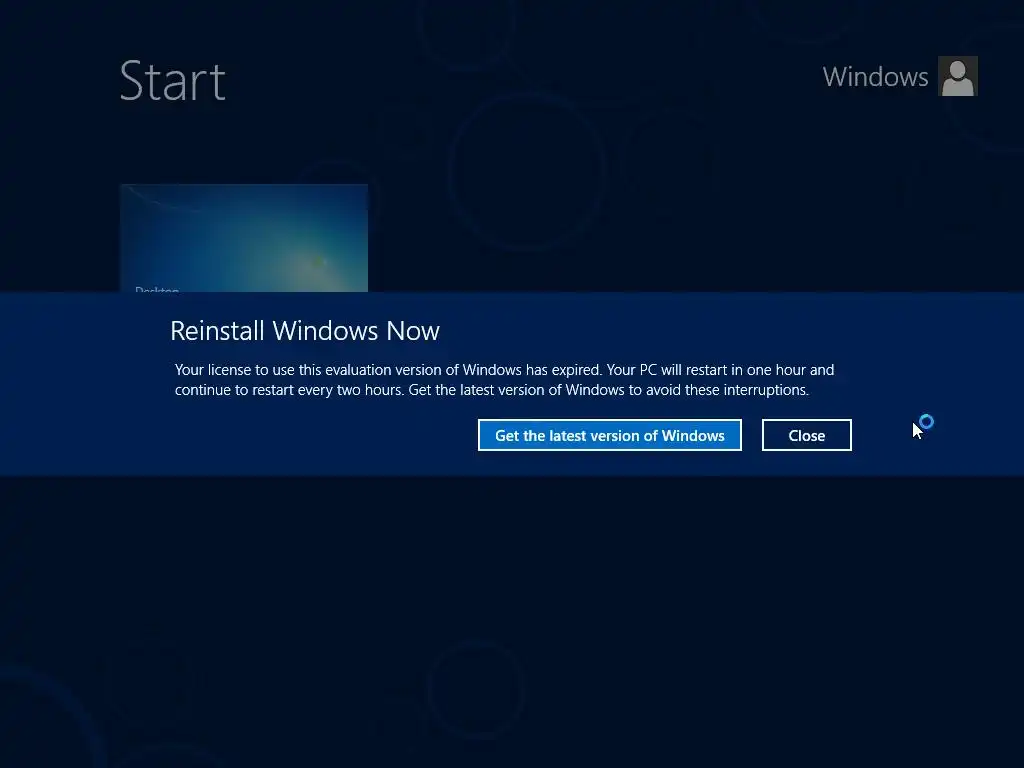Open the Desktop tile
The image size is (1024, 768).
(244, 238)
